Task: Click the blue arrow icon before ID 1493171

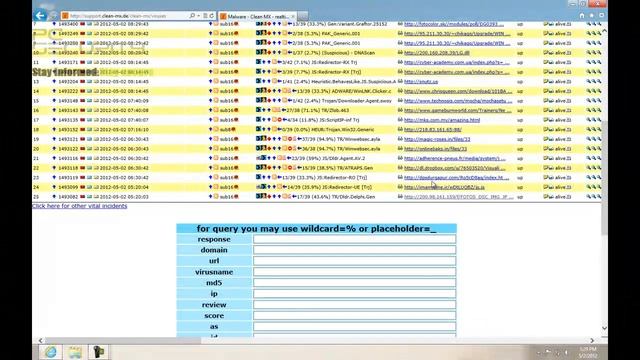Action: [54, 62]
